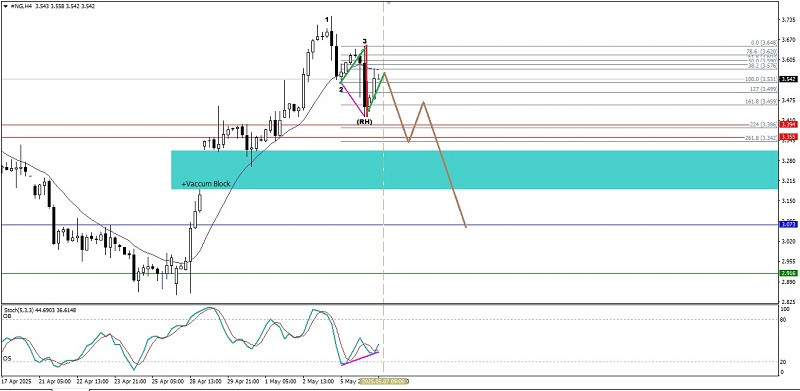Select the black 3.542 current price tag

[x=788, y=79]
